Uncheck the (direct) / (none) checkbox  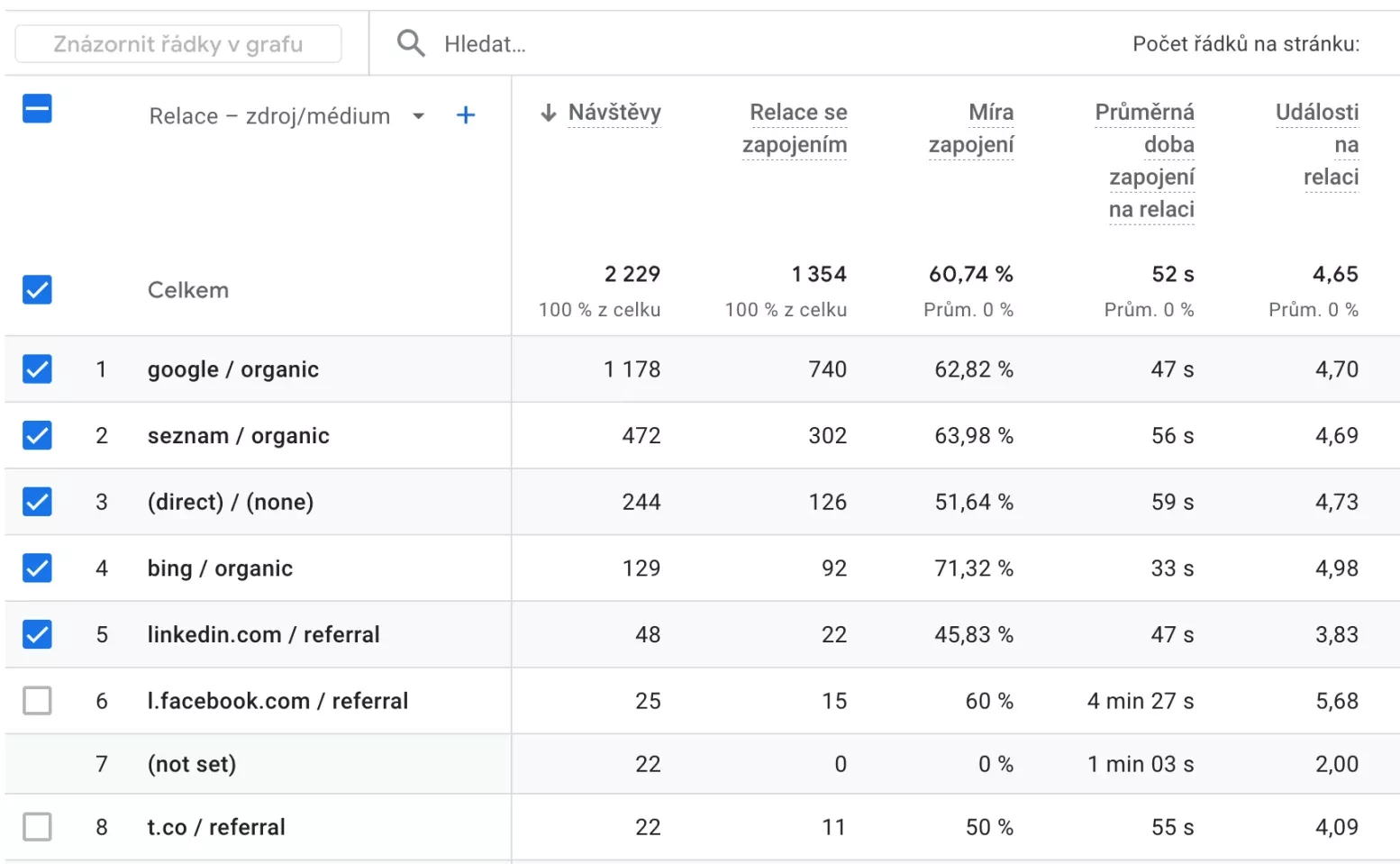pyautogui.click(x=37, y=502)
